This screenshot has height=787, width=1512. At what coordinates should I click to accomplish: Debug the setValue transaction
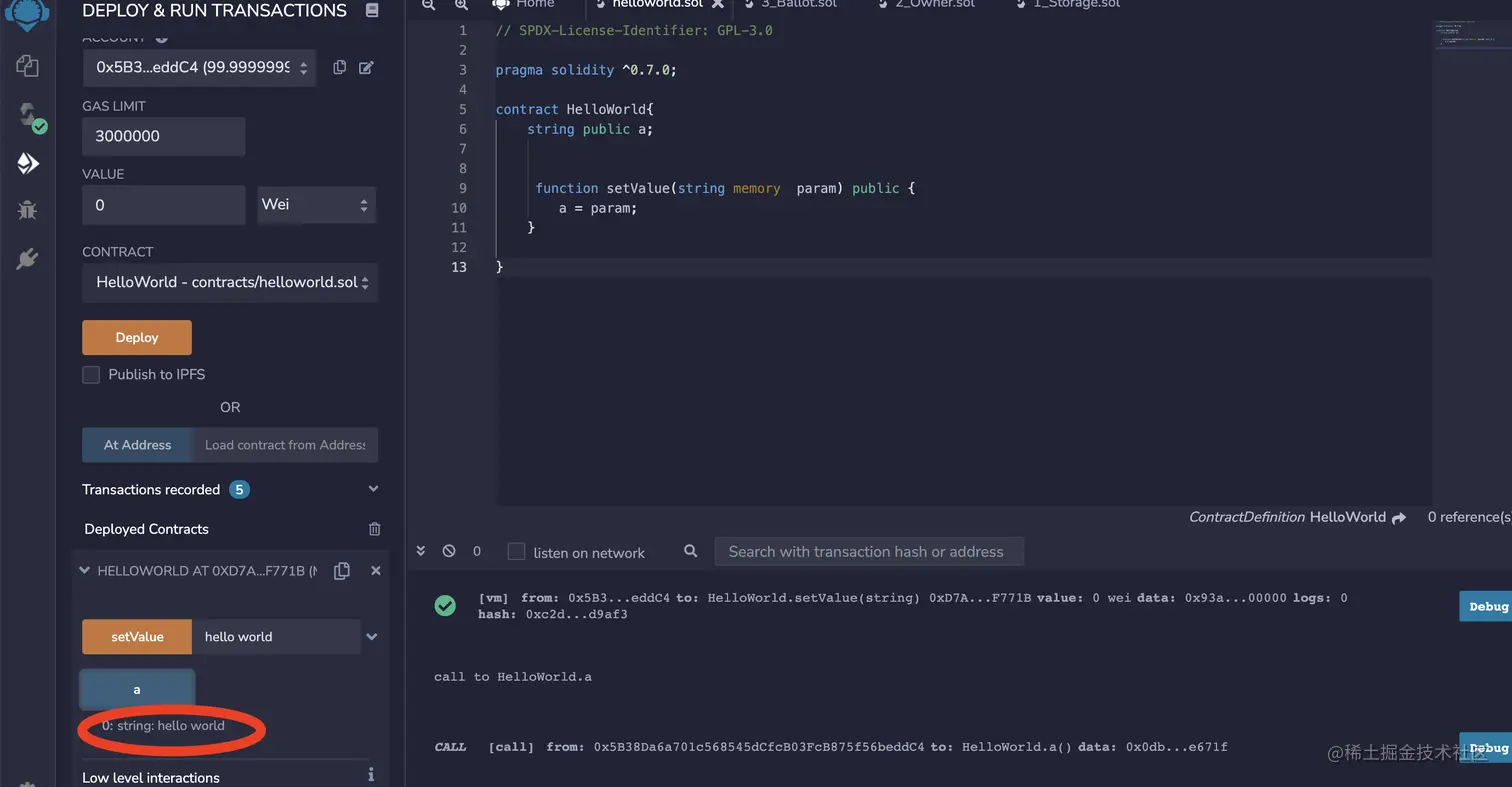[1487, 606]
